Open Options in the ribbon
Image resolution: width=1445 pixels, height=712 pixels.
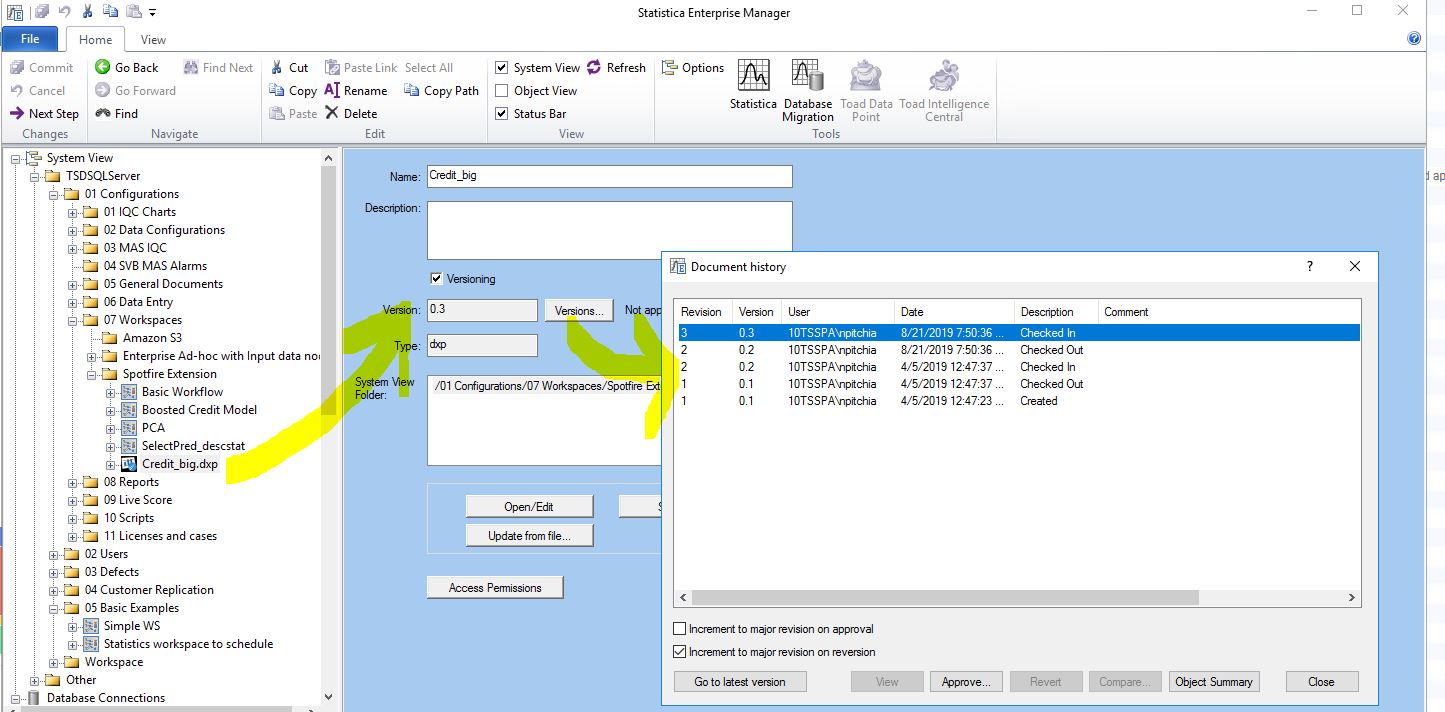tap(670, 68)
